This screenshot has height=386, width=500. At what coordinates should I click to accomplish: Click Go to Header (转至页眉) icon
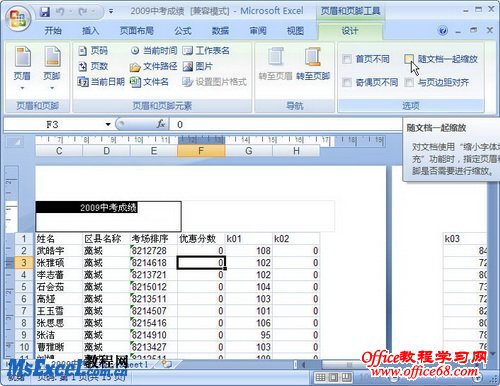coord(275,64)
